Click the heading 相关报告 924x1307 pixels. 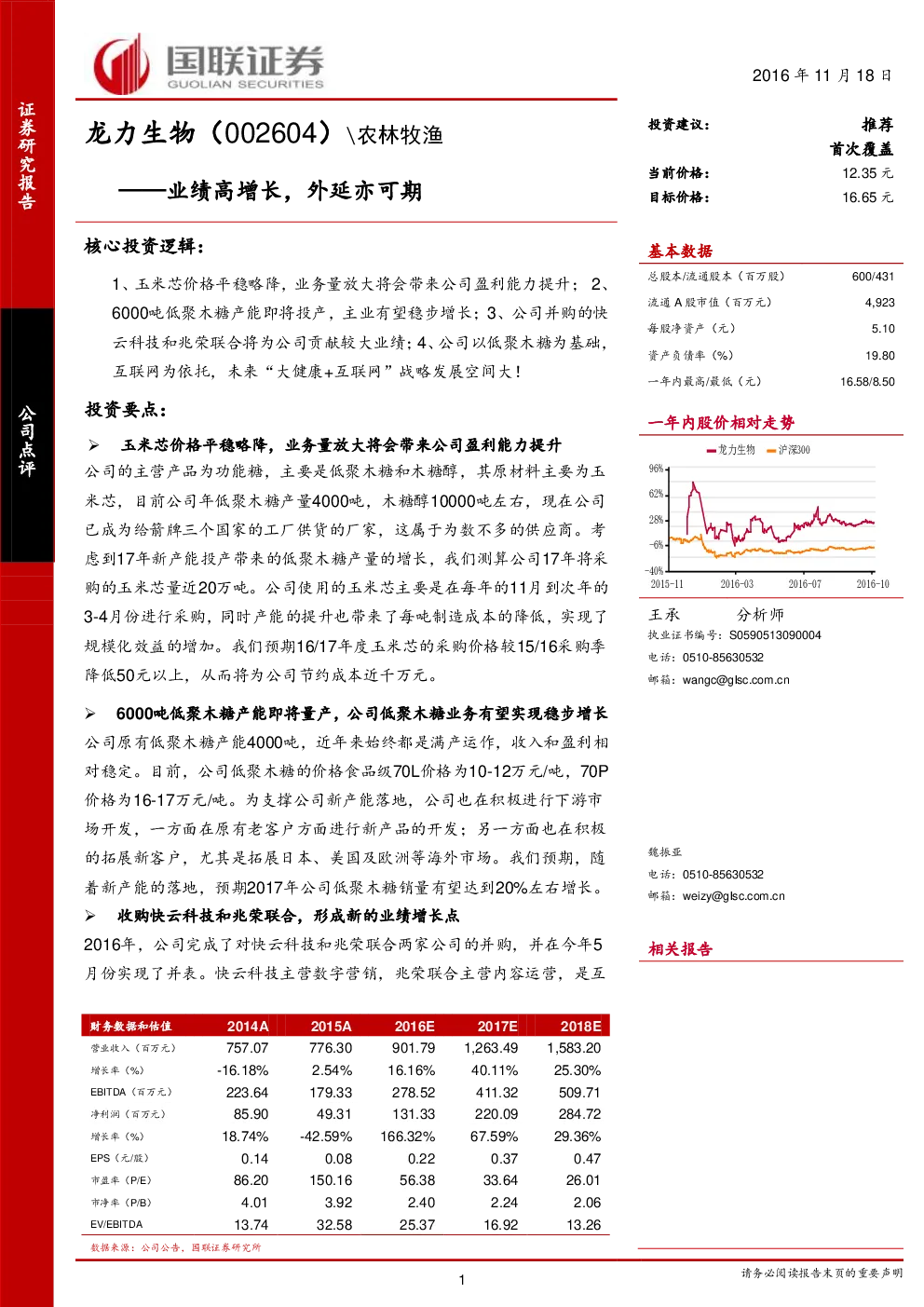pyautogui.click(x=680, y=949)
